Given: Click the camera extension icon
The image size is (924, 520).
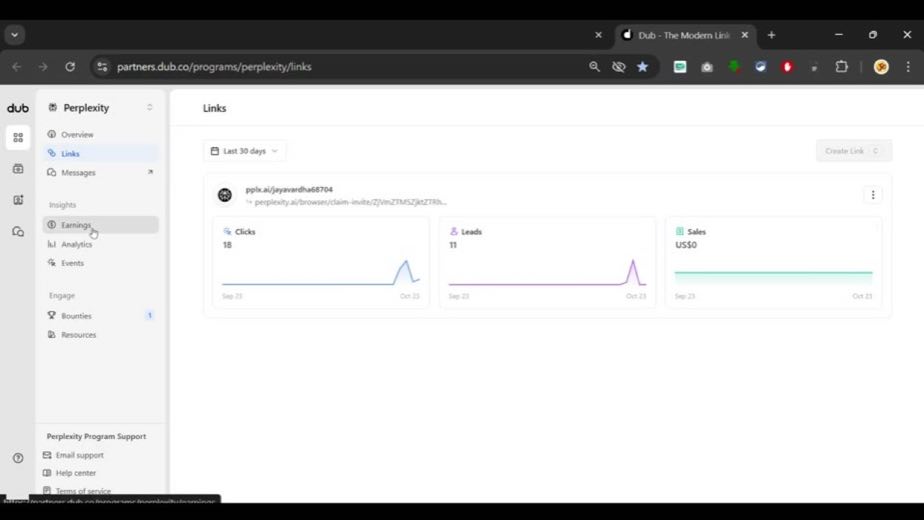Looking at the screenshot, I should pyautogui.click(x=707, y=67).
